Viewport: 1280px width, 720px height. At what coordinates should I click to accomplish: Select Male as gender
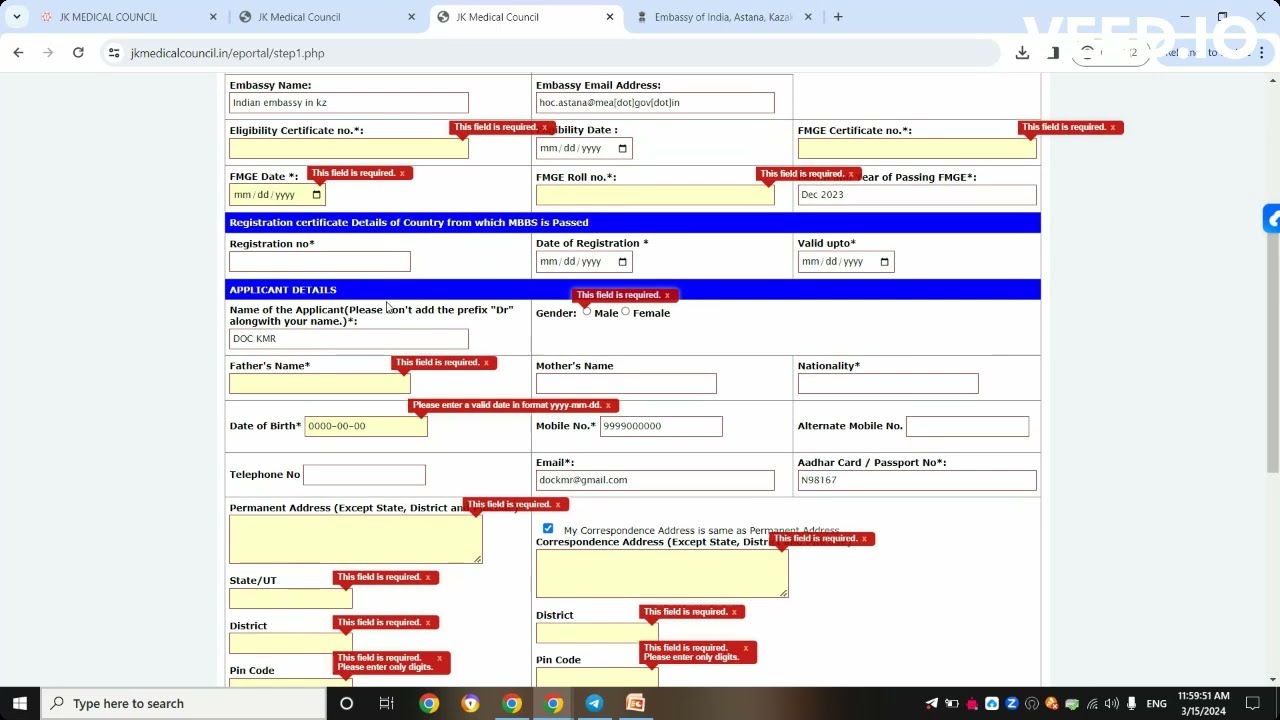(x=587, y=312)
